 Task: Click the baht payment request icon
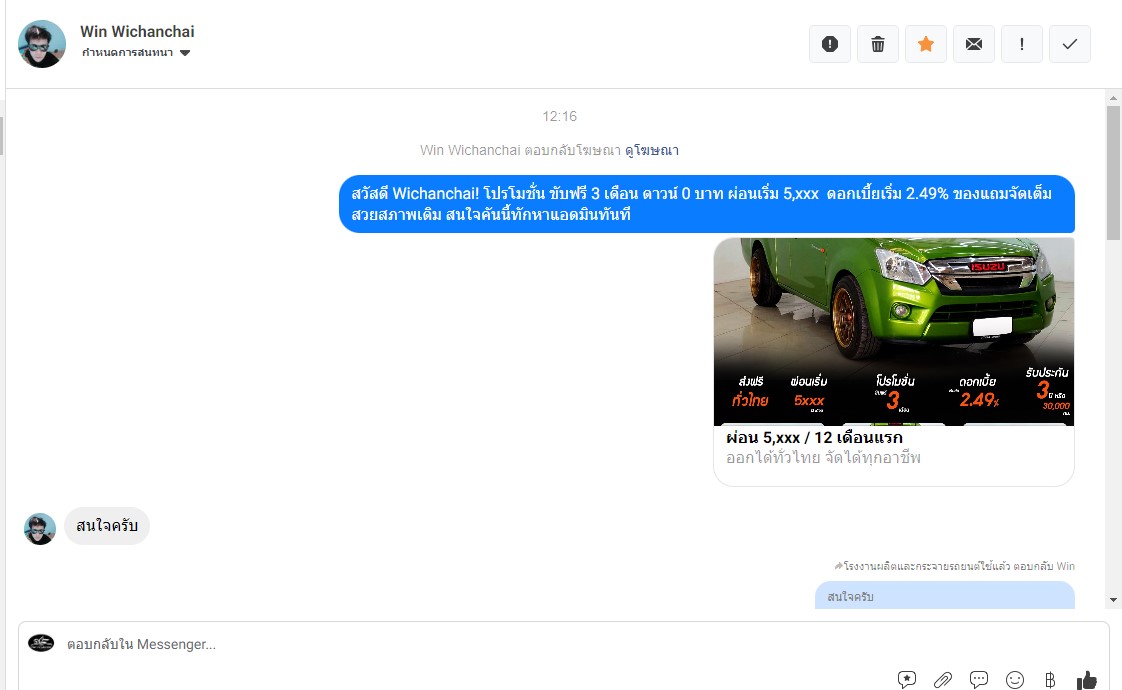(x=1050, y=679)
